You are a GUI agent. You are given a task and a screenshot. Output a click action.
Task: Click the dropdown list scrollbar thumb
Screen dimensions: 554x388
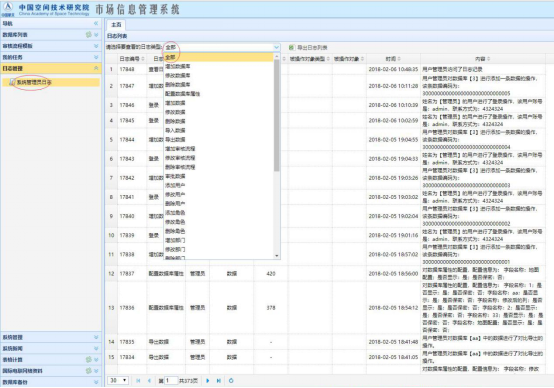[277, 115]
